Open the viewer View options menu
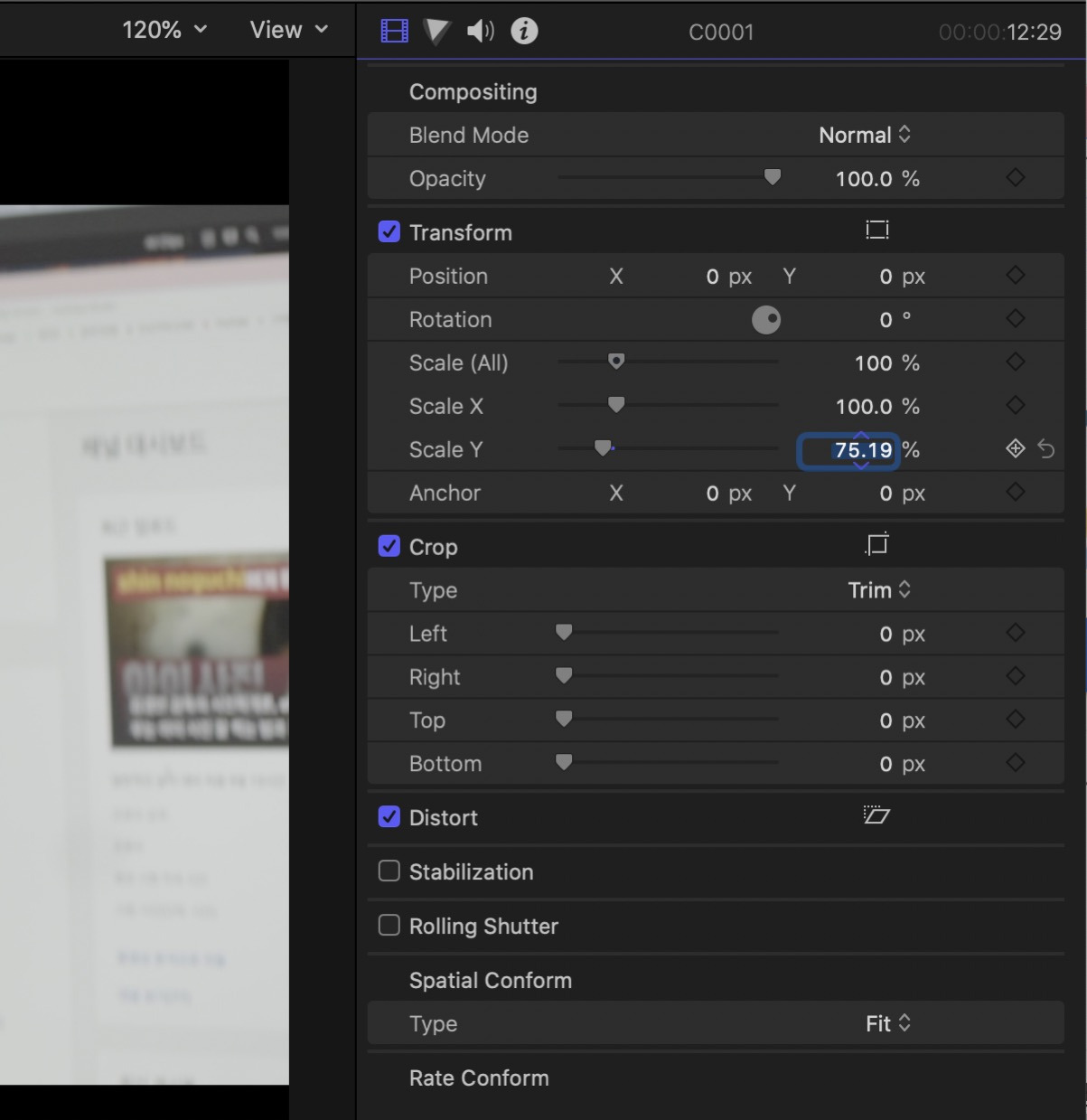The width and height of the screenshot is (1087, 1120). (289, 30)
